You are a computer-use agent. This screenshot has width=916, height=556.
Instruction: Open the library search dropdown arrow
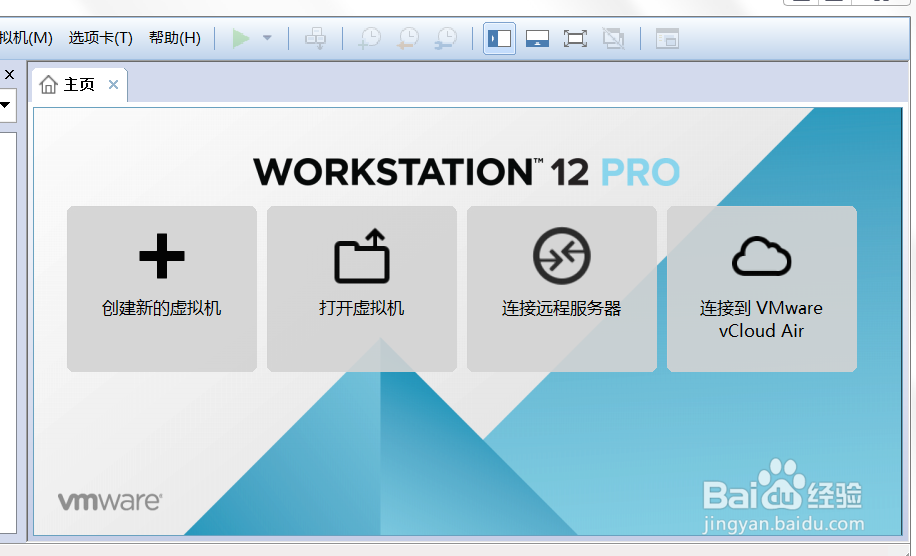pos(6,105)
